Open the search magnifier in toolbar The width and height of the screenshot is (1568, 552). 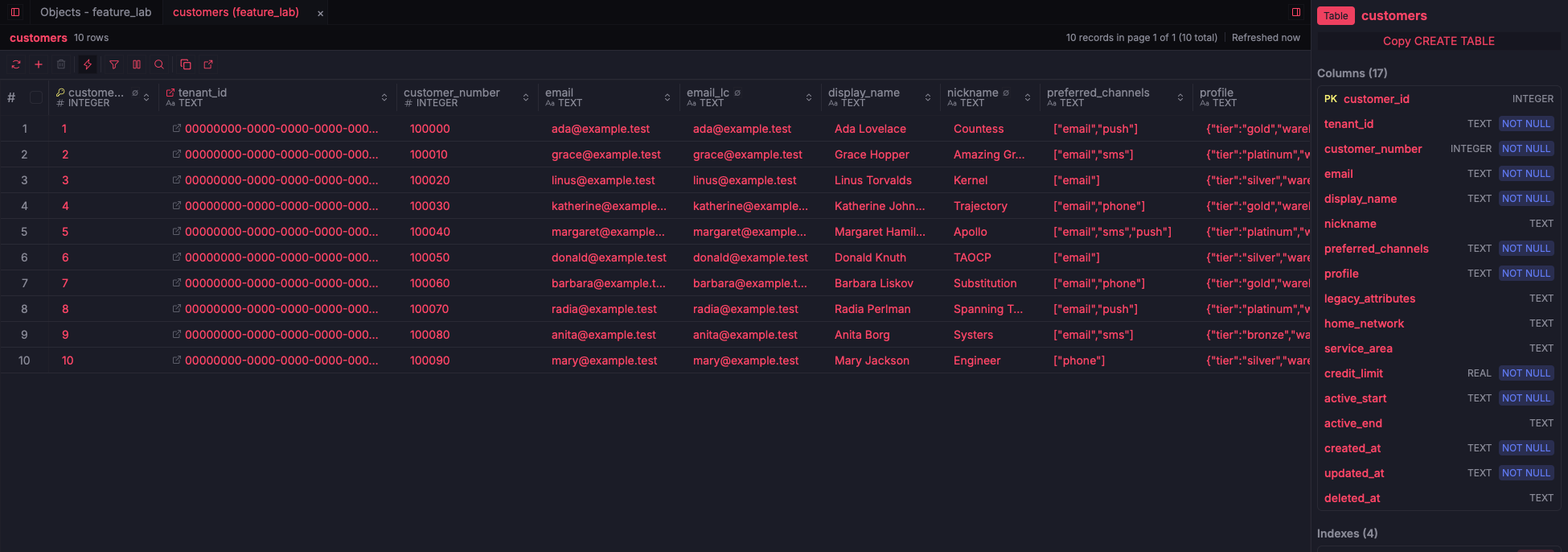(x=159, y=64)
